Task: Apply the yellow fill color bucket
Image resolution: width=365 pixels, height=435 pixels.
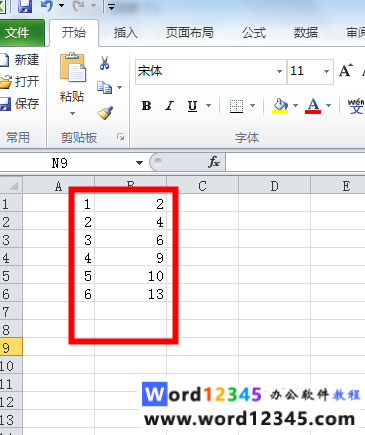Action: (x=280, y=106)
